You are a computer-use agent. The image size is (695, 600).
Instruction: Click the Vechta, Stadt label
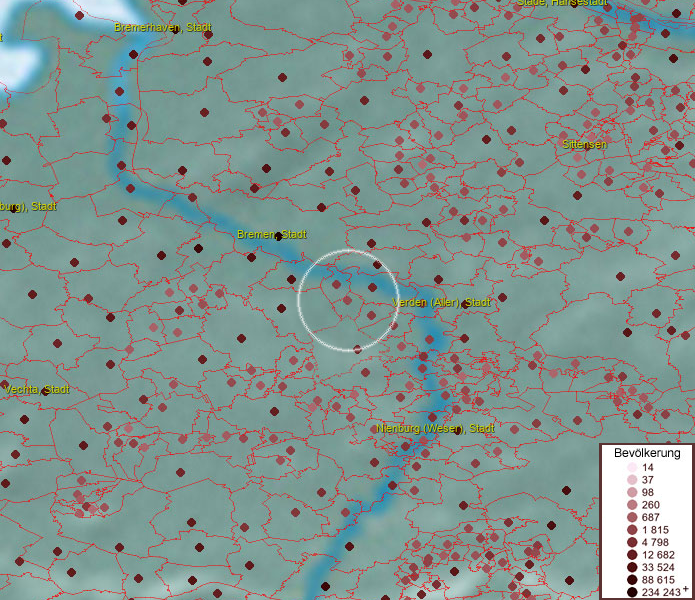37,390
